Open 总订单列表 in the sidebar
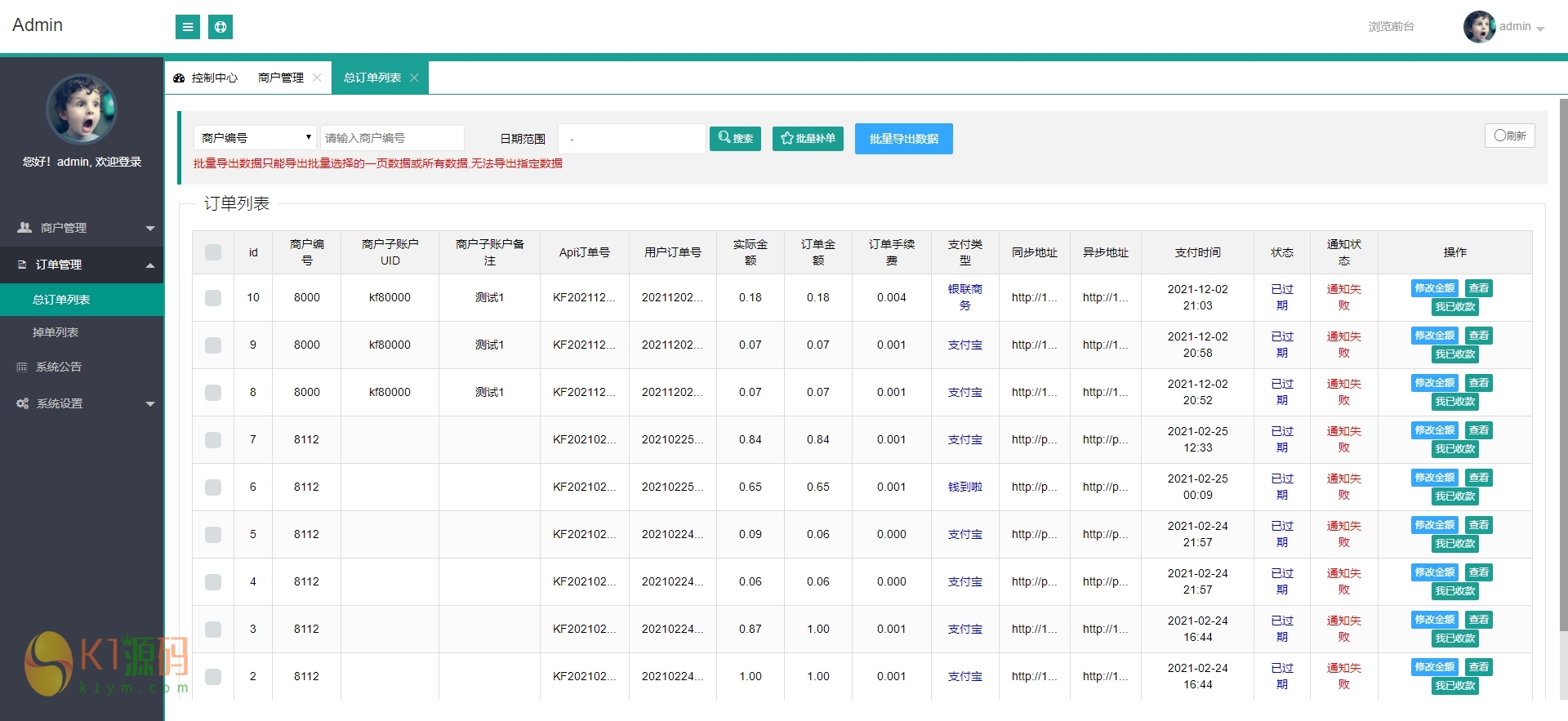The width and height of the screenshot is (1568, 721). pos(82,300)
